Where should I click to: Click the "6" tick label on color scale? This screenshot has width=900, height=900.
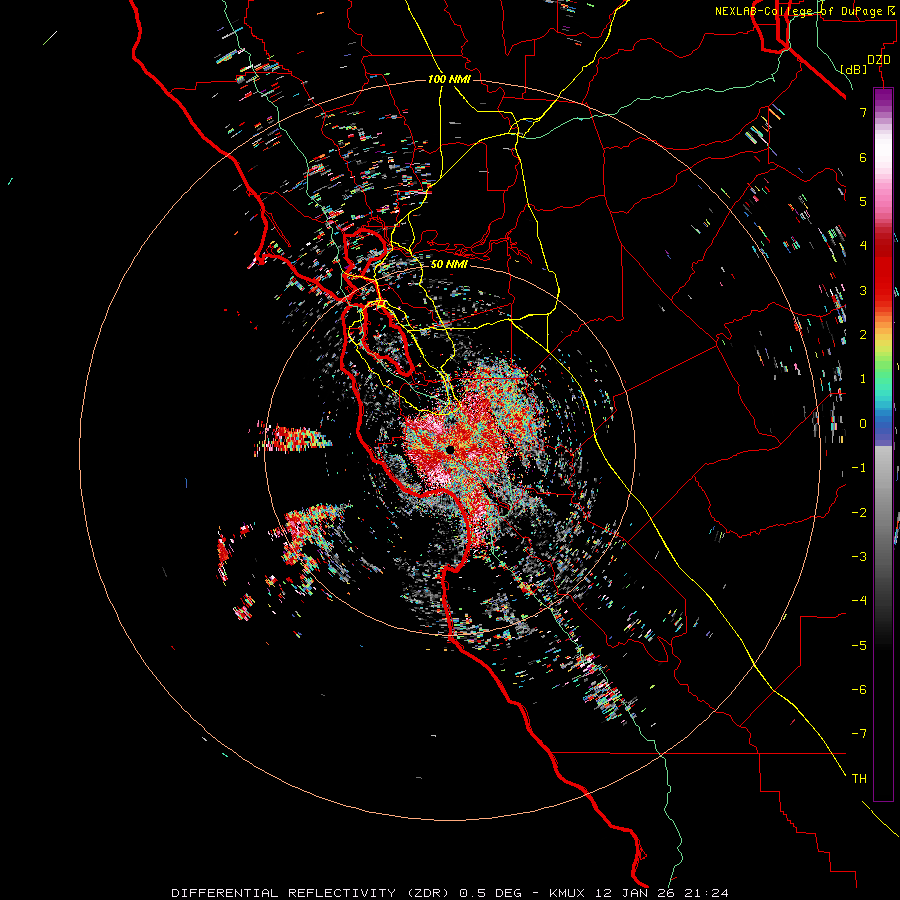863,157
